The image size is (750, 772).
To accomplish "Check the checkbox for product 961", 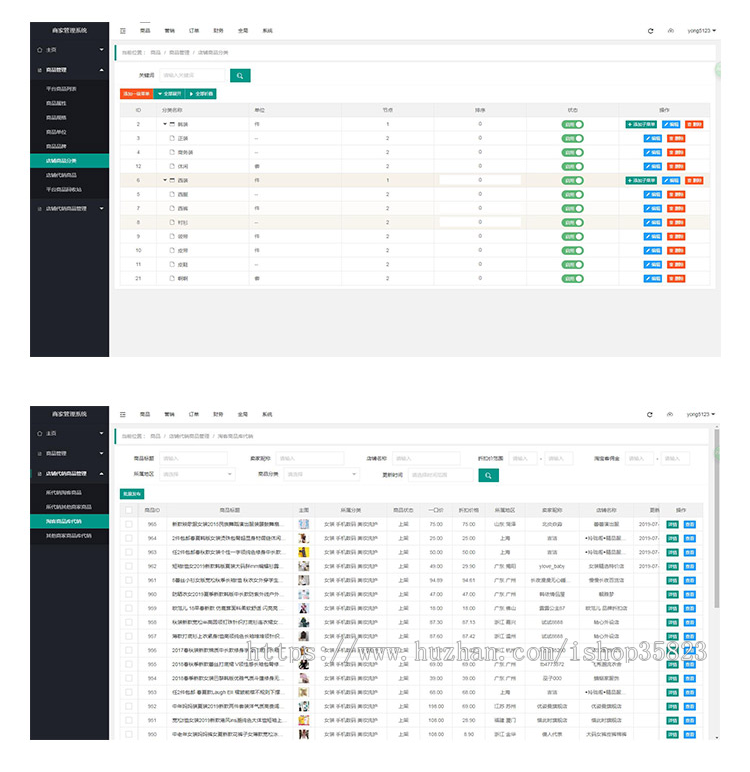I will point(129,580).
